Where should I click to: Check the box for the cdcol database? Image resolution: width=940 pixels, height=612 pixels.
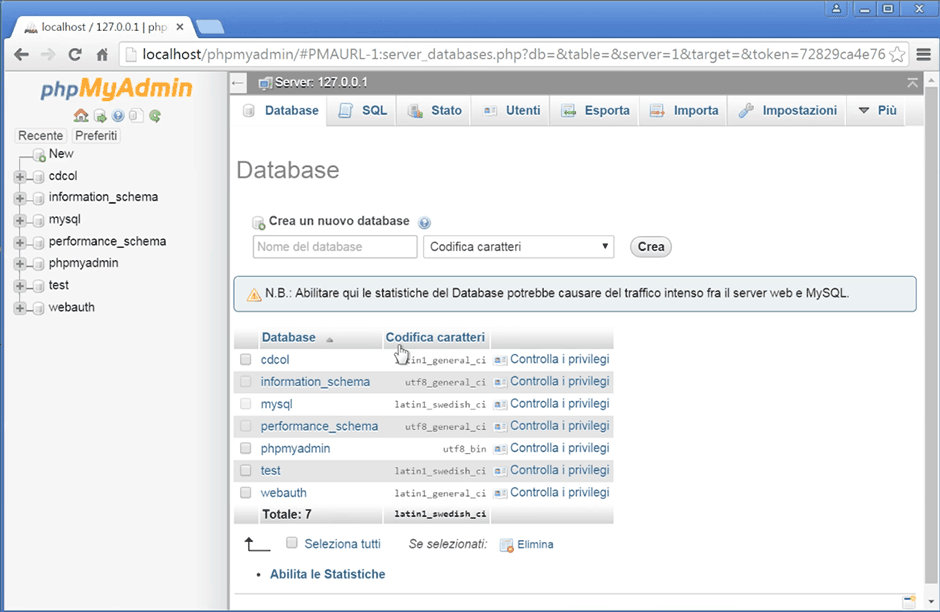coord(245,360)
